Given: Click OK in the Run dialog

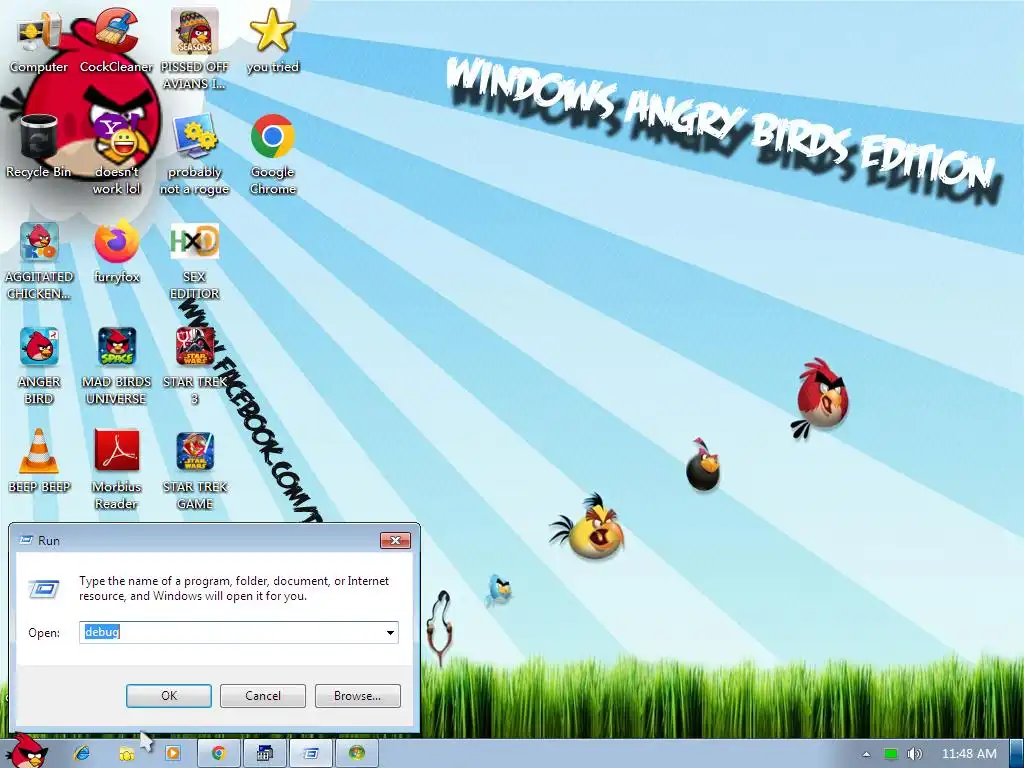Looking at the screenshot, I should tap(168, 696).
